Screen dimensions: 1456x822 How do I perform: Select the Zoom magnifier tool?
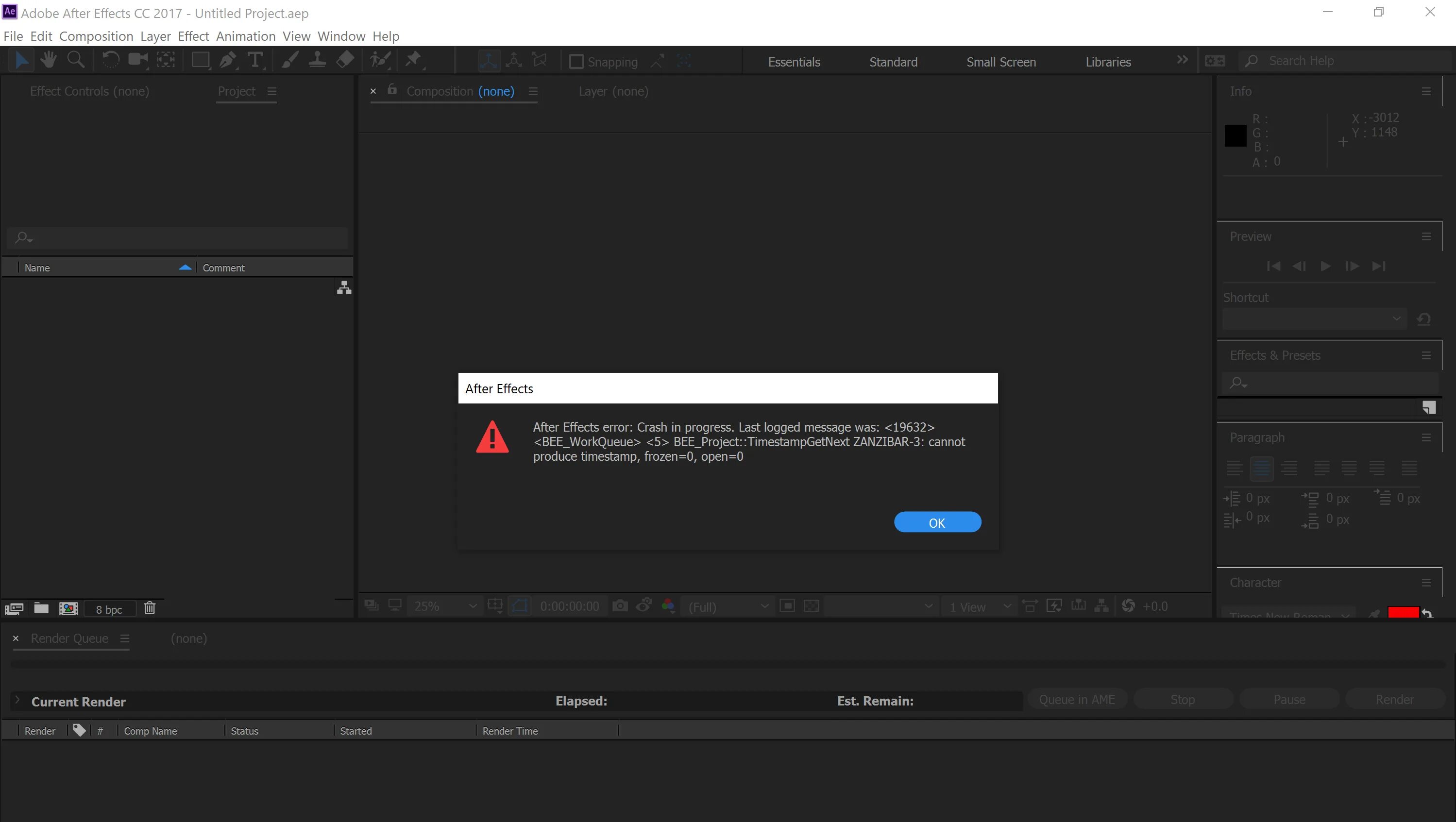(x=75, y=60)
